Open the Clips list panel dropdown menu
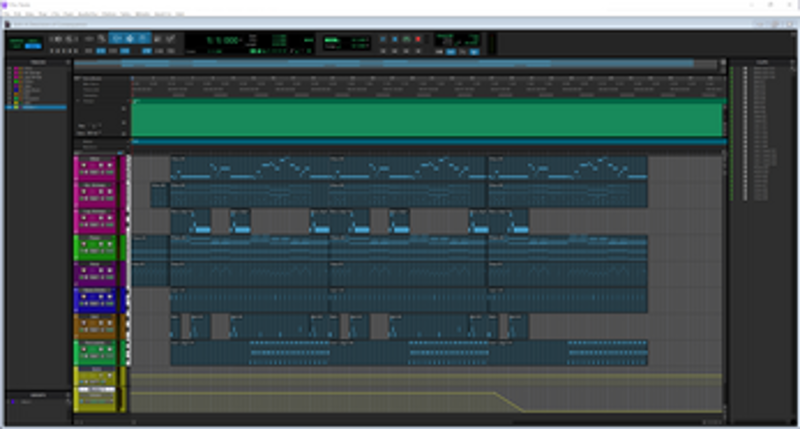This screenshot has height=429, width=800. (x=793, y=62)
